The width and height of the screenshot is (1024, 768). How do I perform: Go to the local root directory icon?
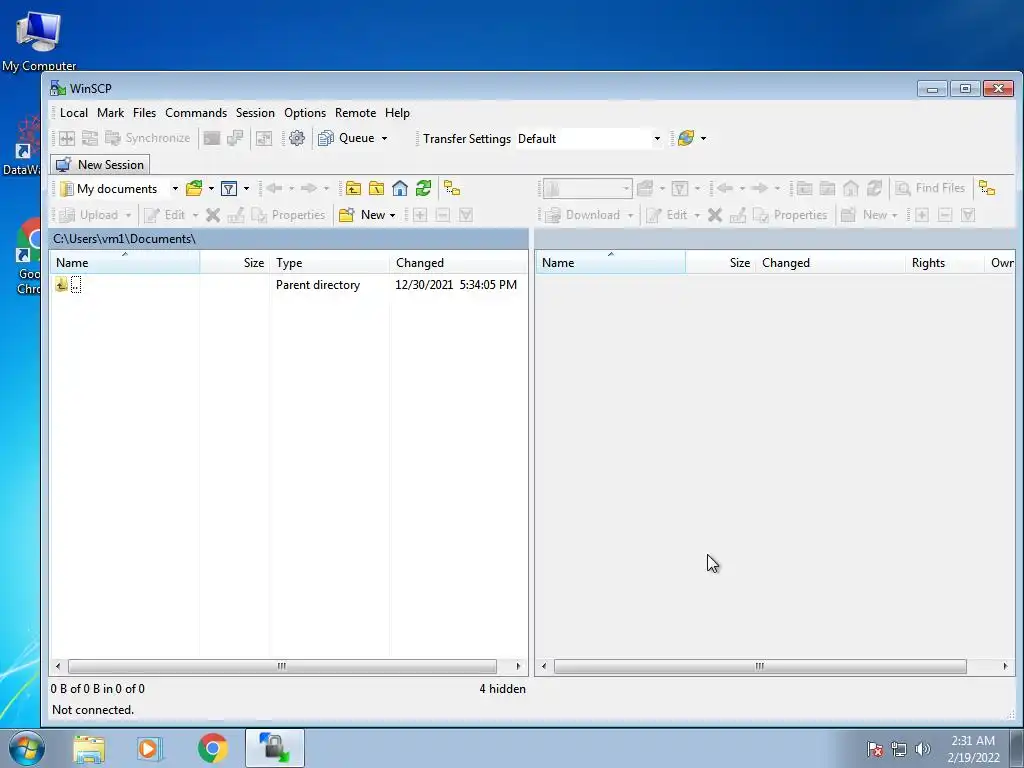pyautogui.click(x=377, y=189)
